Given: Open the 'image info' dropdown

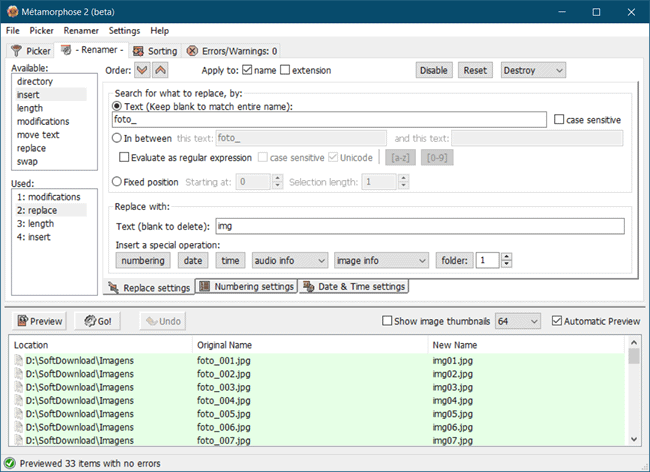Looking at the screenshot, I should click(381, 261).
